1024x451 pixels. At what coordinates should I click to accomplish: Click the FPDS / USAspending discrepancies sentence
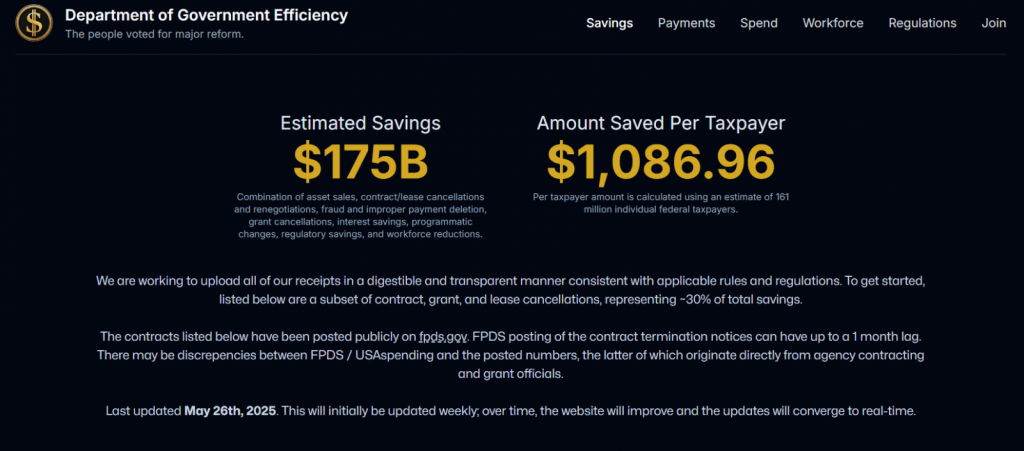[511, 365]
